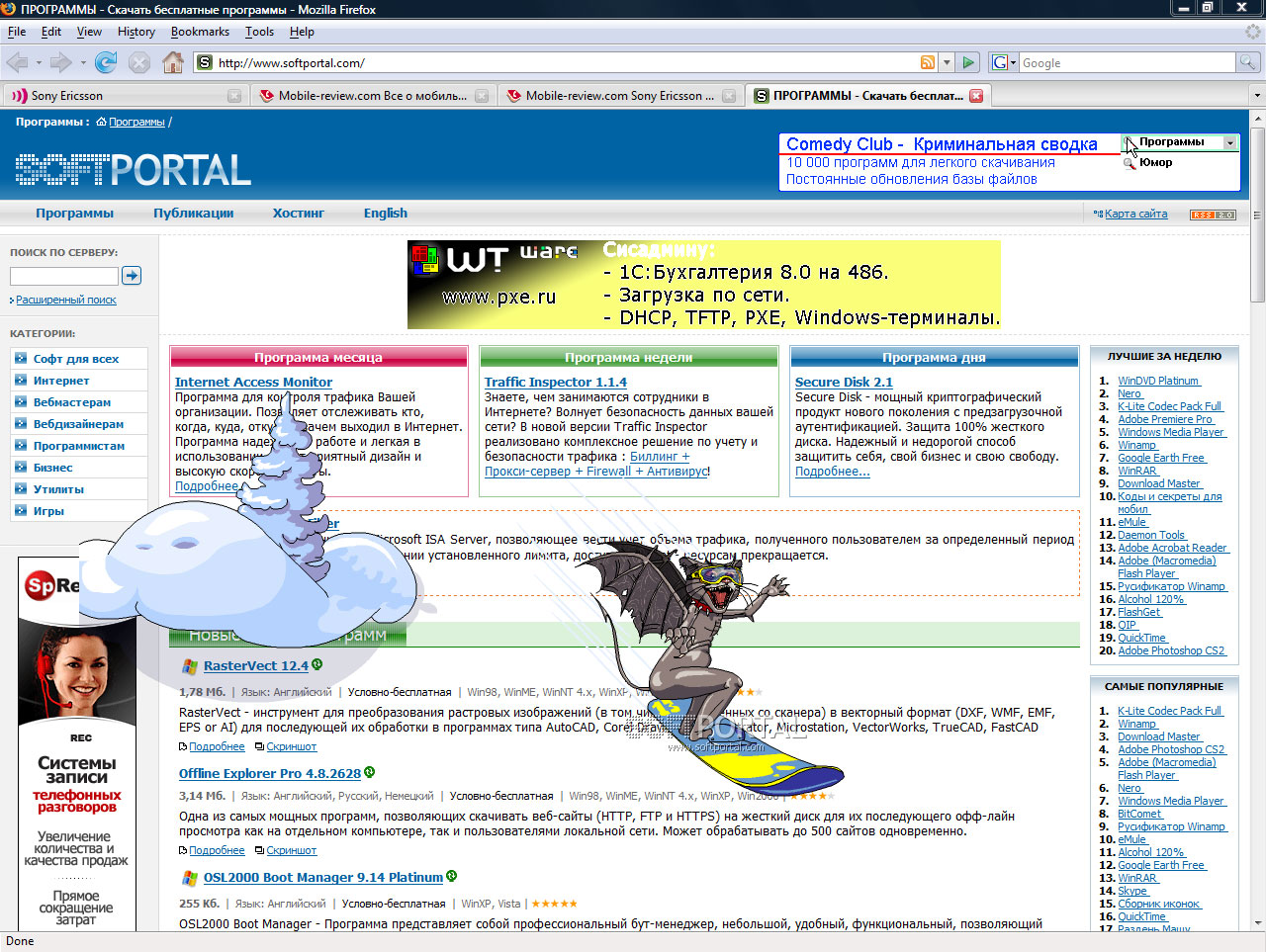Open Skype in the most popular list
The image size is (1266, 952).
click(x=1133, y=891)
